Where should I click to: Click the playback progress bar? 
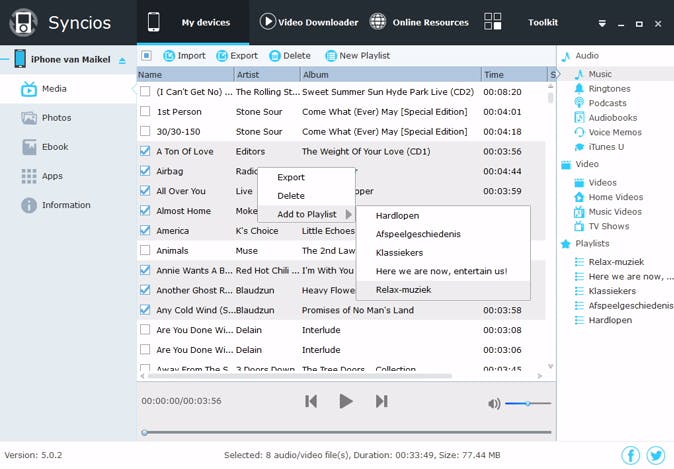coord(346,432)
